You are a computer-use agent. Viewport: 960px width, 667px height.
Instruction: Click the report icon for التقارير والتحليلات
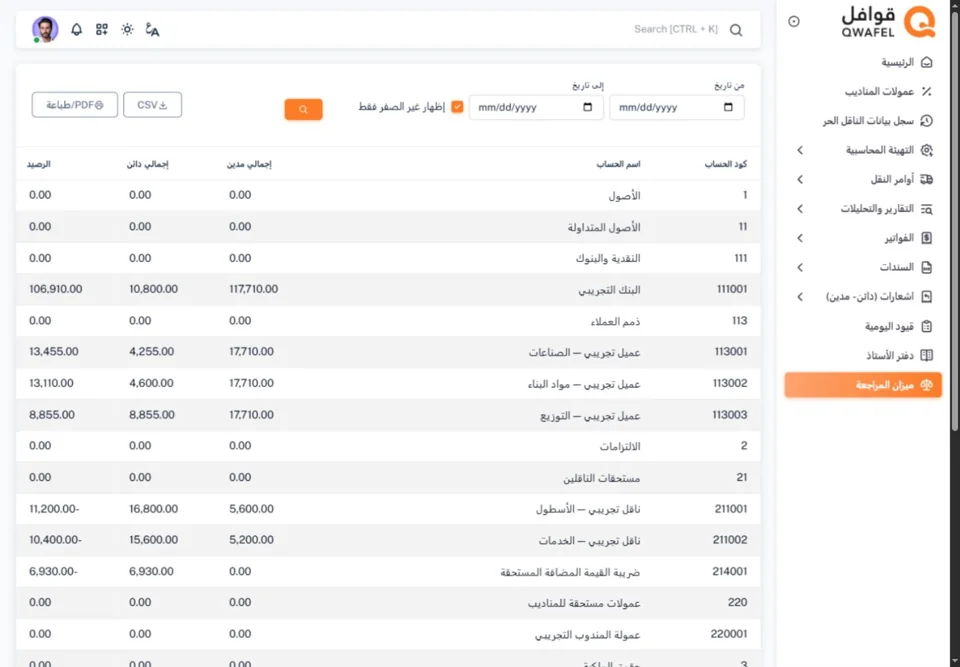coord(926,209)
